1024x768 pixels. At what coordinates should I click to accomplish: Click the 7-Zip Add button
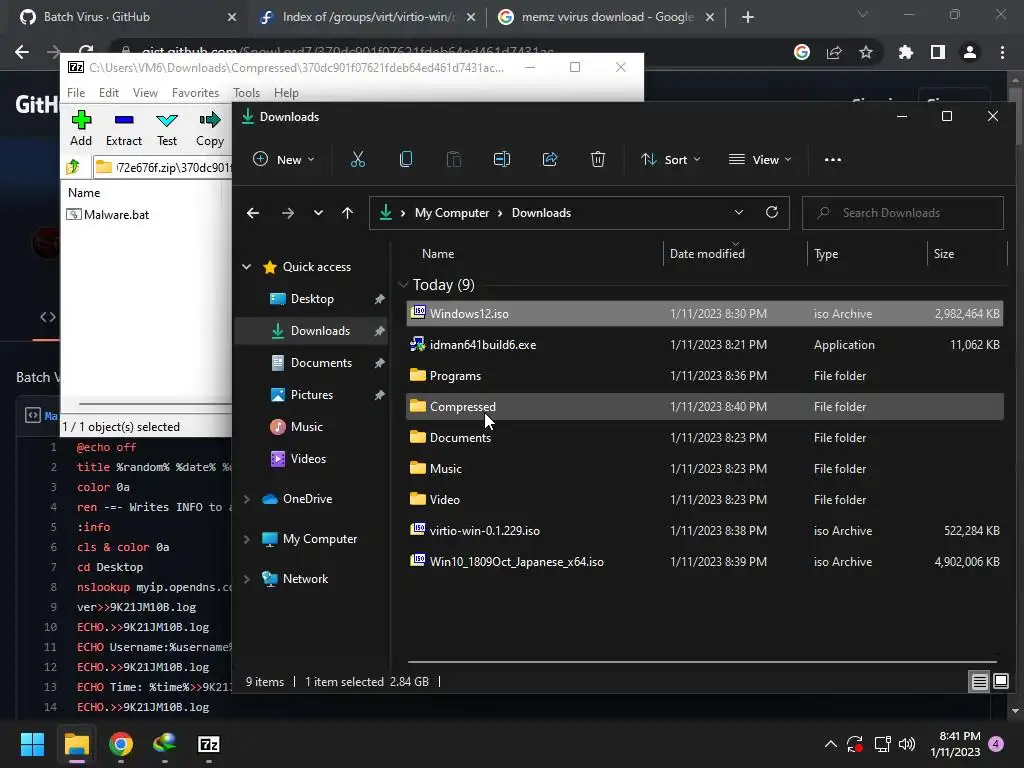click(x=81, y=129)
